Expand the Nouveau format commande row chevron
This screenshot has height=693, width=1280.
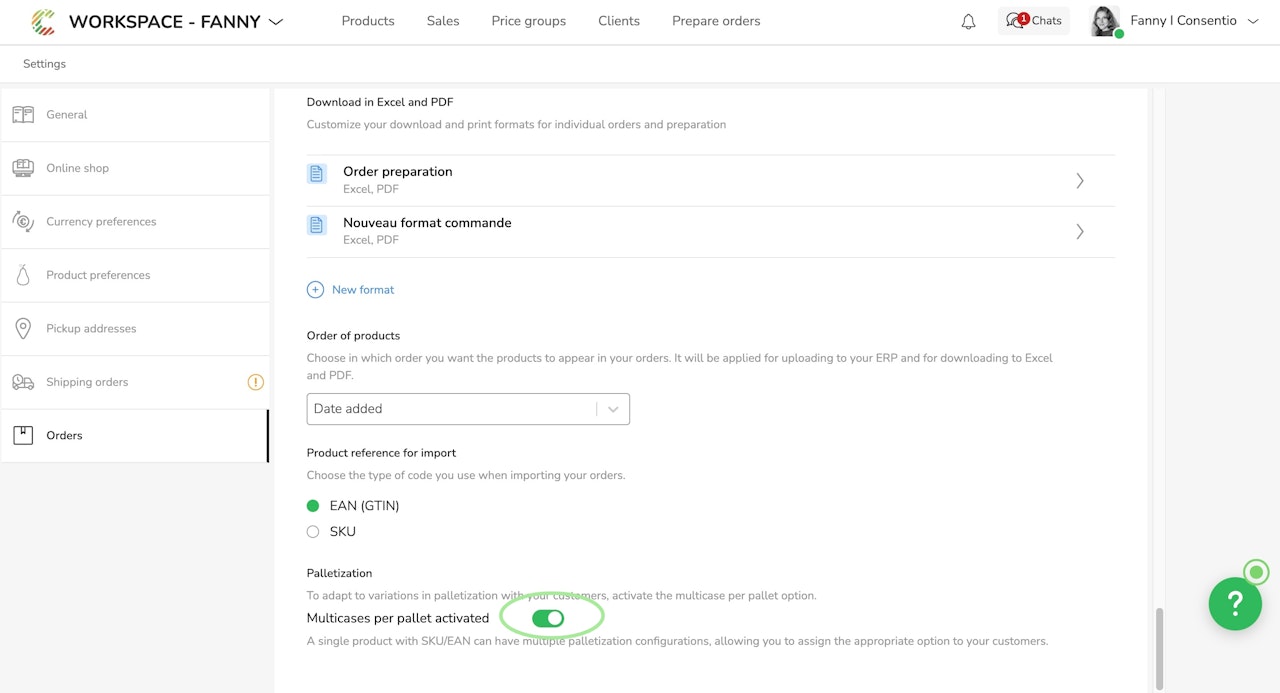[x=1080, y=232]
